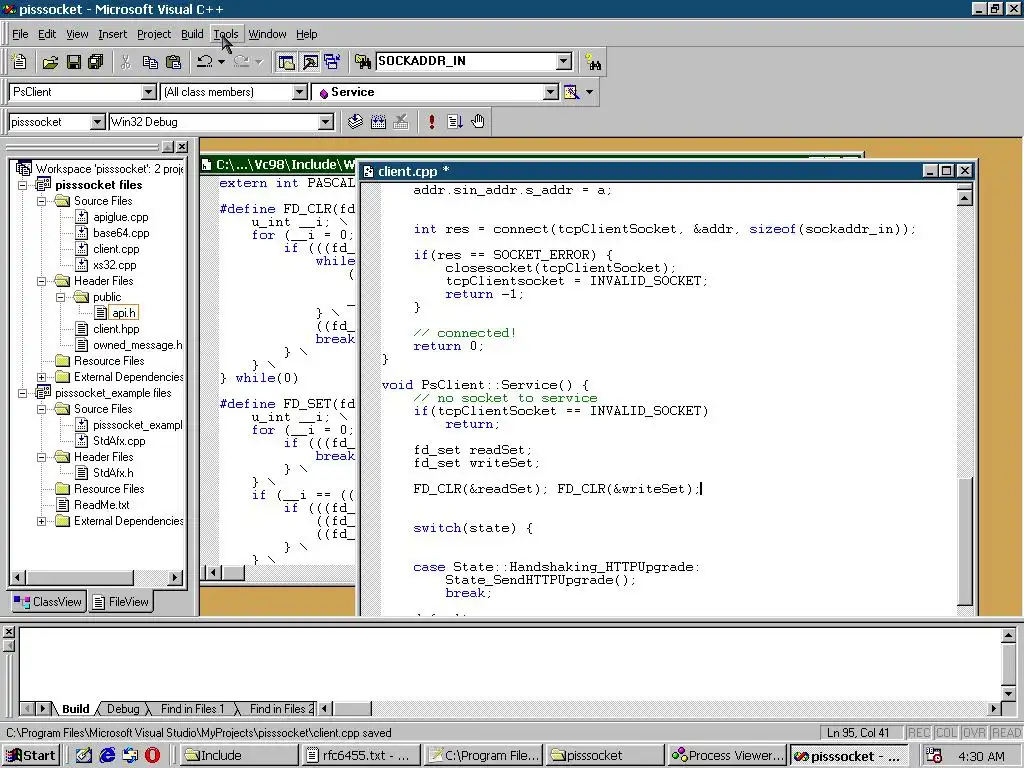
Task: Click the Search help binoculars icon
Action: 593,61
